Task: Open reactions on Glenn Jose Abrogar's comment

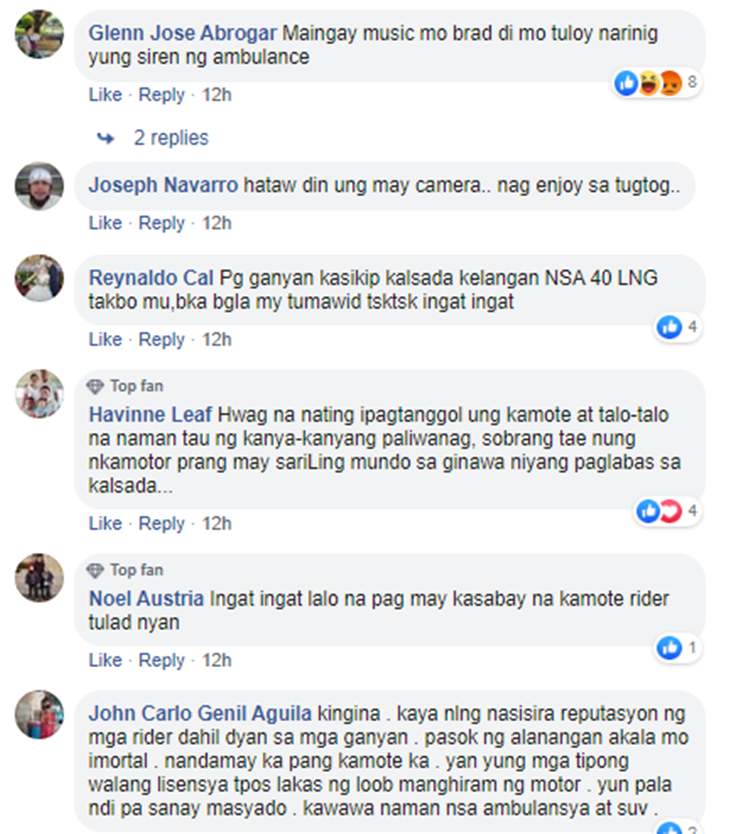Action: point(657,83)
